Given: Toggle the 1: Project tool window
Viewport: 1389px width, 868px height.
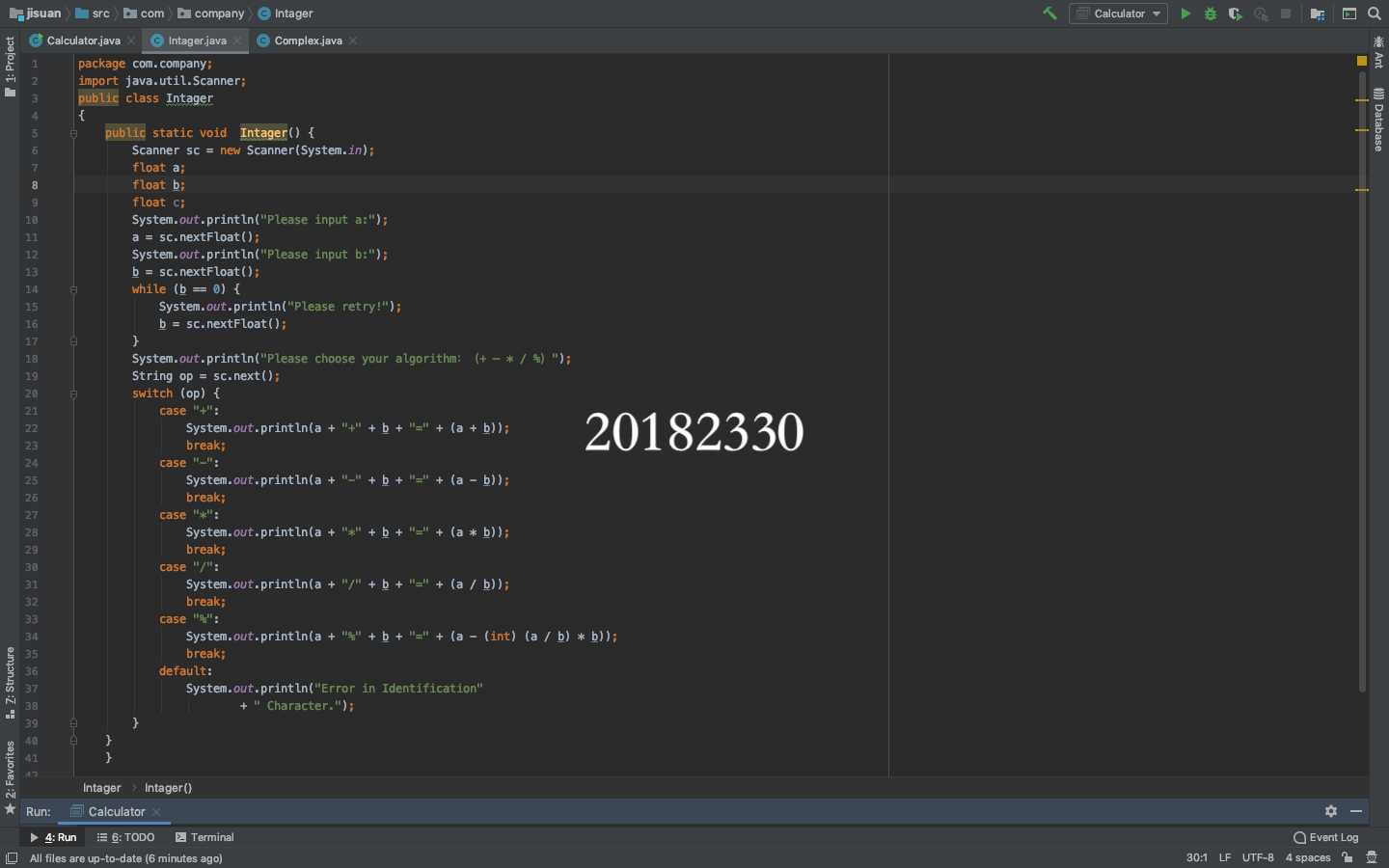Looking at the screenshot, I should pyautogui.click(x=10, y=67).
